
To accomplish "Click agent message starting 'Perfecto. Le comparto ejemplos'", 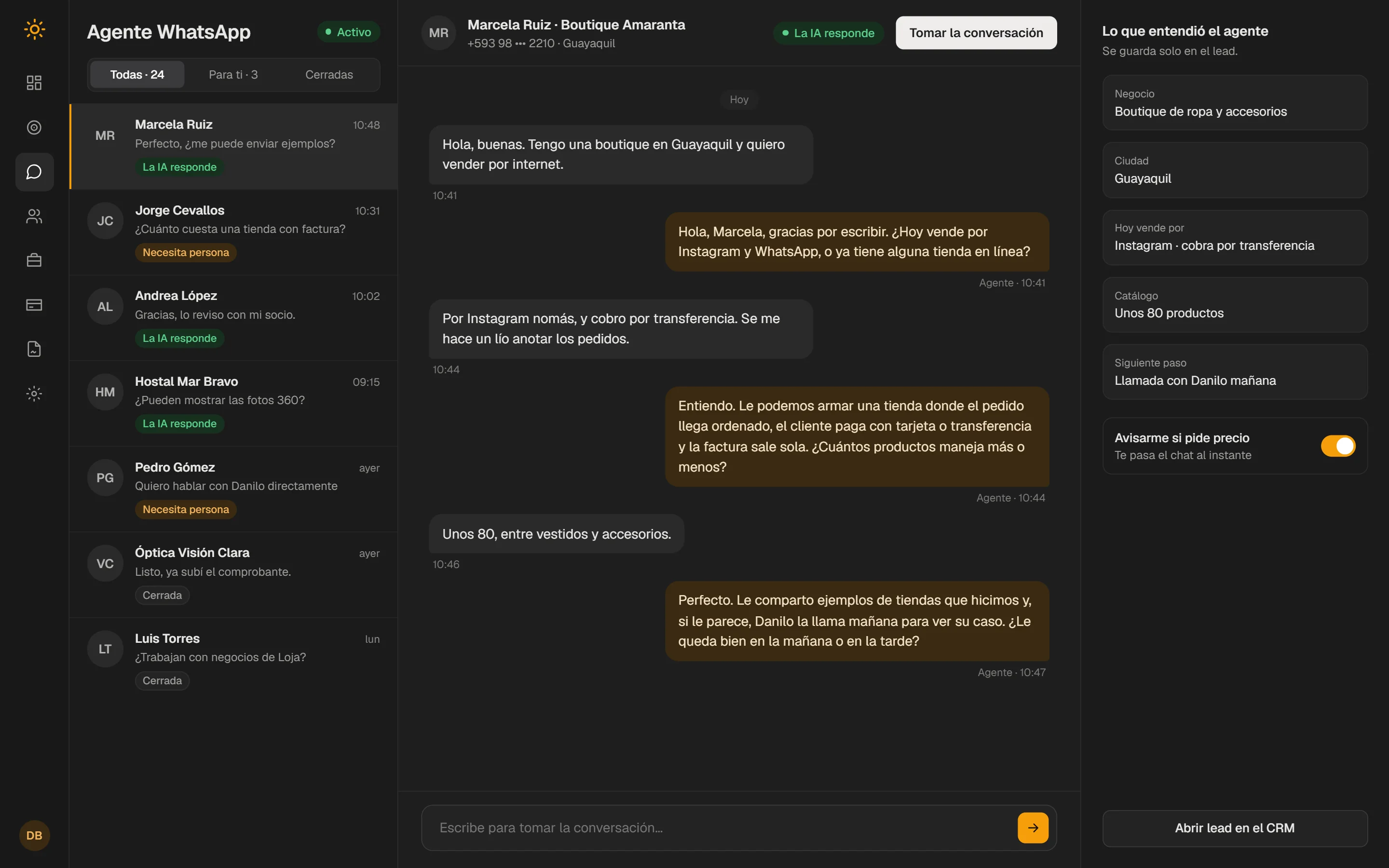I will click(x=857, y=621).
